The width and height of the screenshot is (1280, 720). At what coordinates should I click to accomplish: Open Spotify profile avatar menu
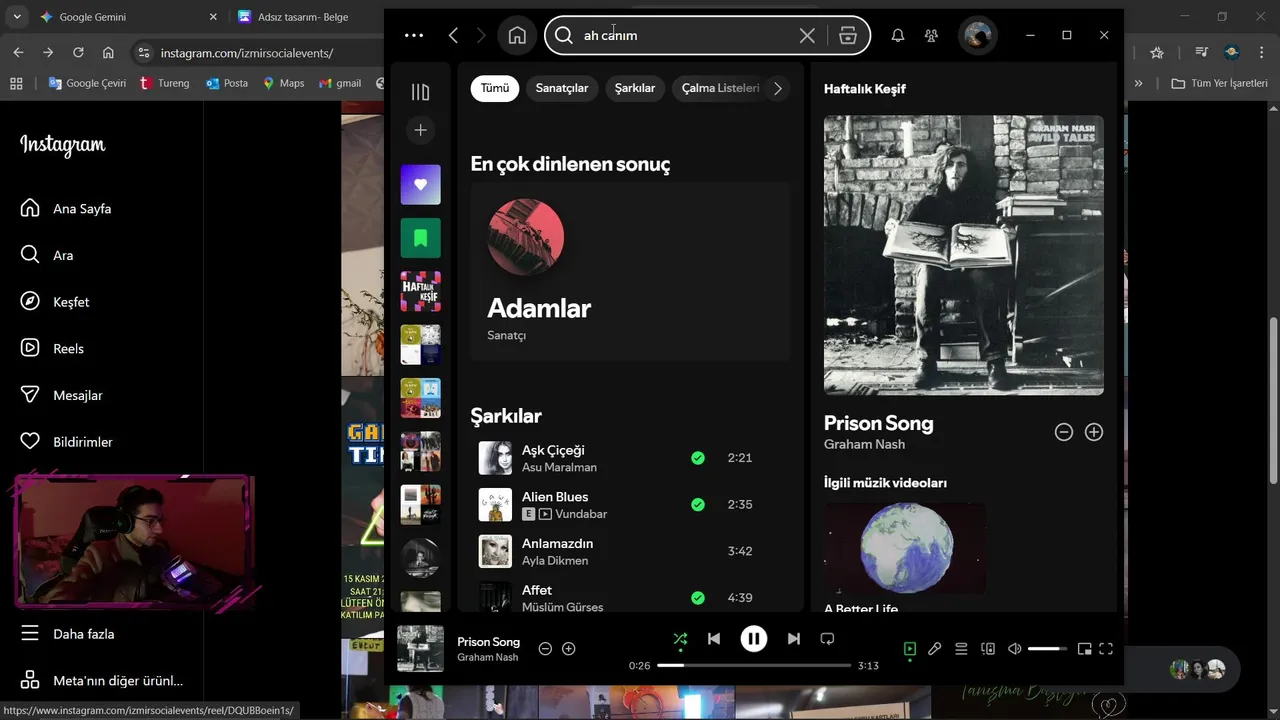point(978,35)
